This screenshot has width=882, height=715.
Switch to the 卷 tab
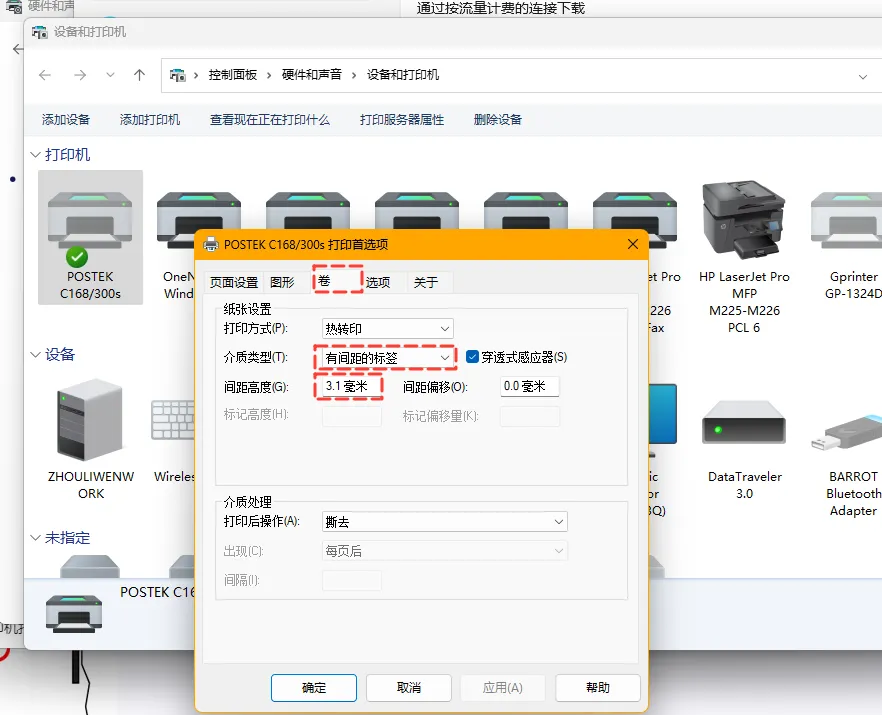(338, 280)
